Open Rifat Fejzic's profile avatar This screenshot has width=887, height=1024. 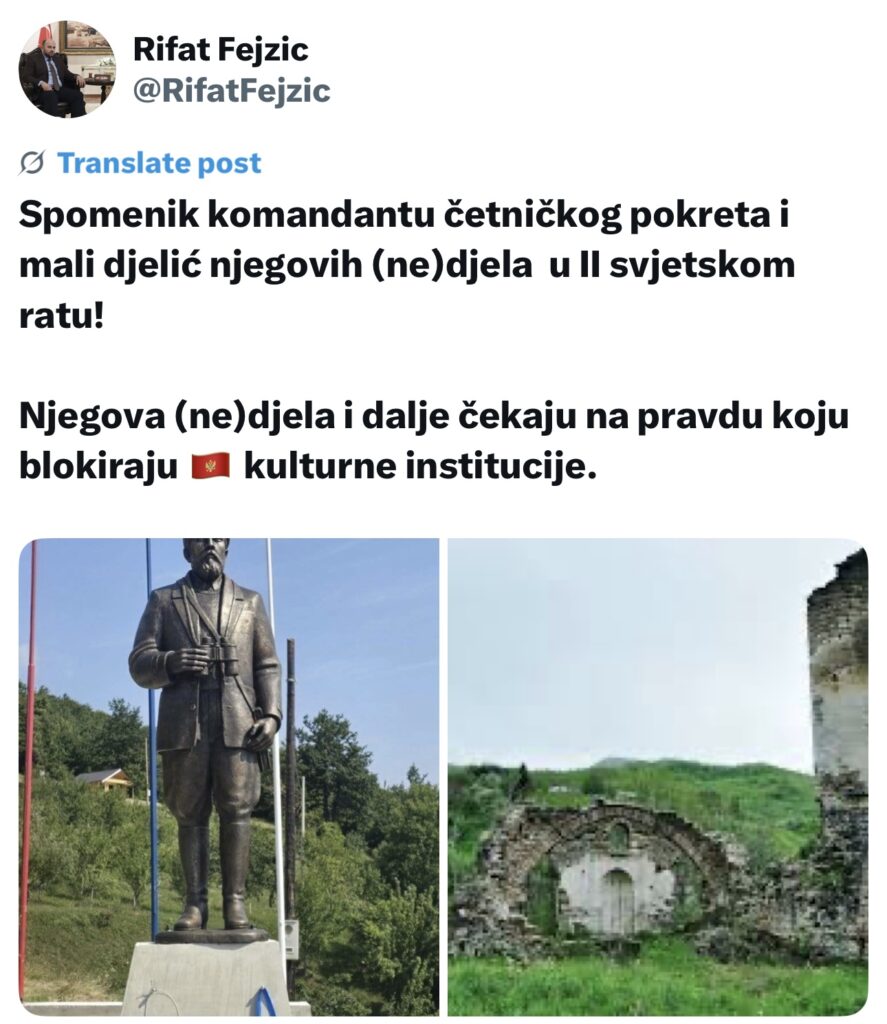pos(67,69)
